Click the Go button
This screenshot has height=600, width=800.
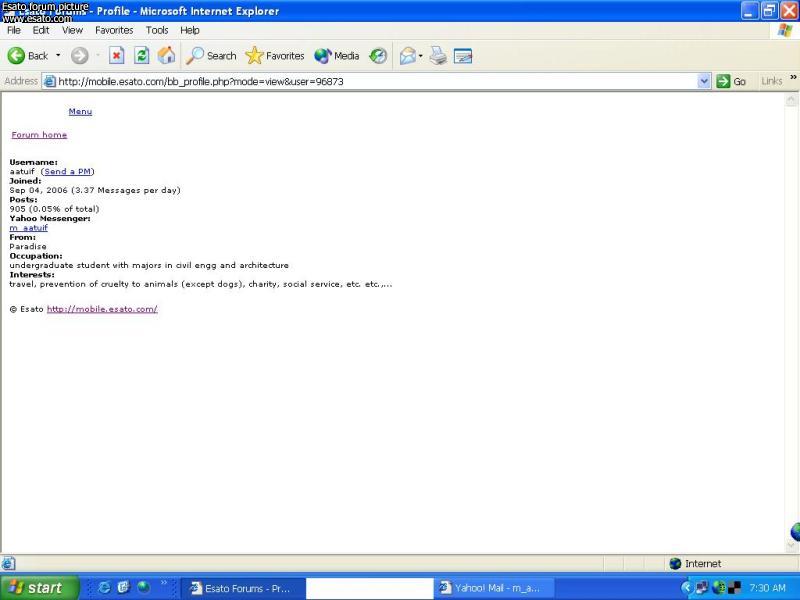(731, 81)
